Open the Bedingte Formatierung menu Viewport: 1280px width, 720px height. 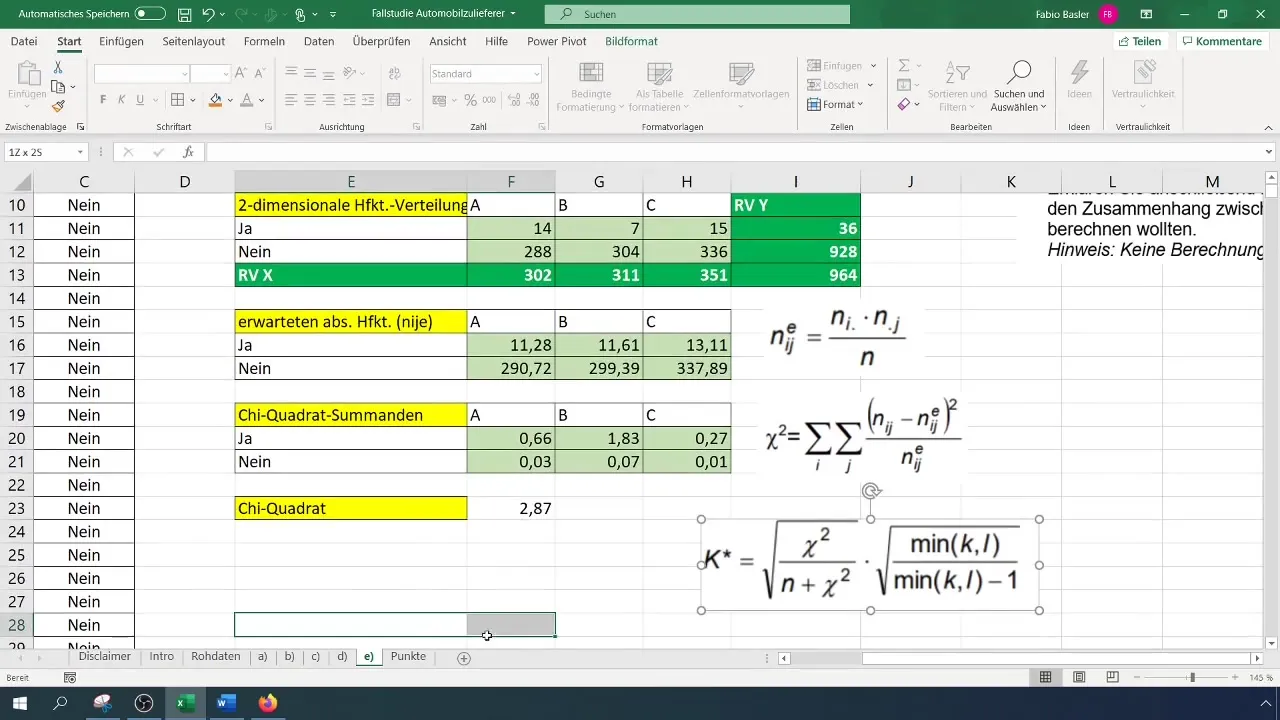pyautogui.click(x=590, y=88)
